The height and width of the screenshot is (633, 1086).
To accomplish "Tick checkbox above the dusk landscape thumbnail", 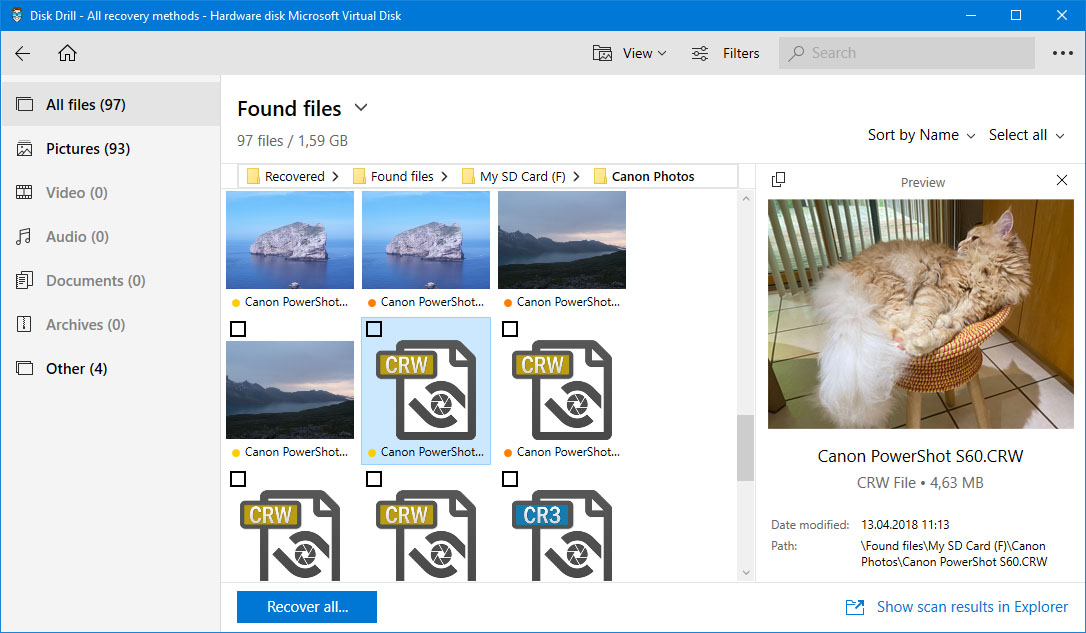I will (x=238, y=329).
